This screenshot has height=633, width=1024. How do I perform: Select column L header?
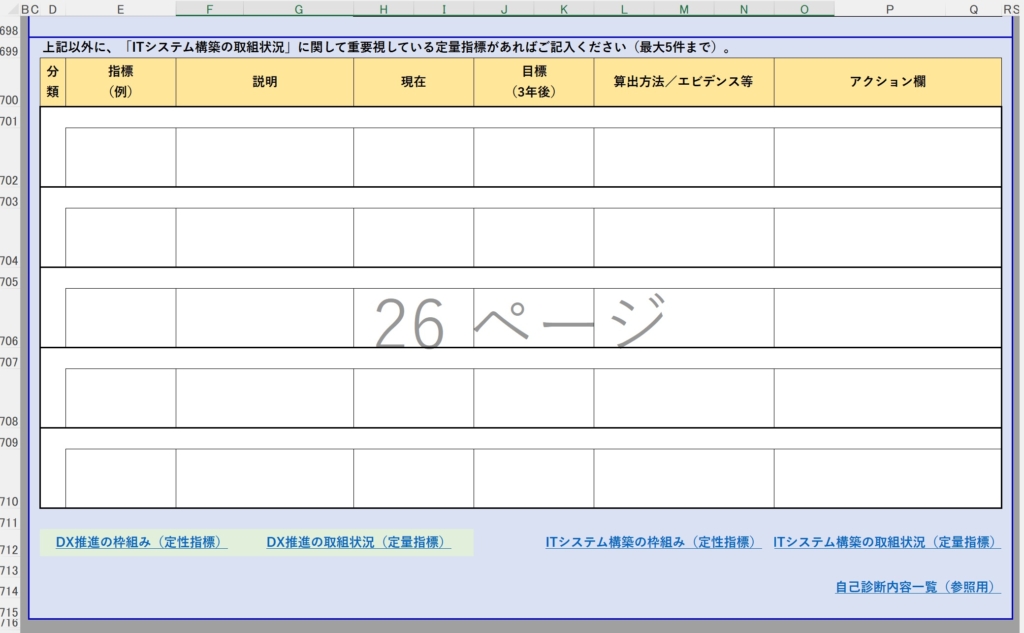pyautogui.click(x=624, y=9)
